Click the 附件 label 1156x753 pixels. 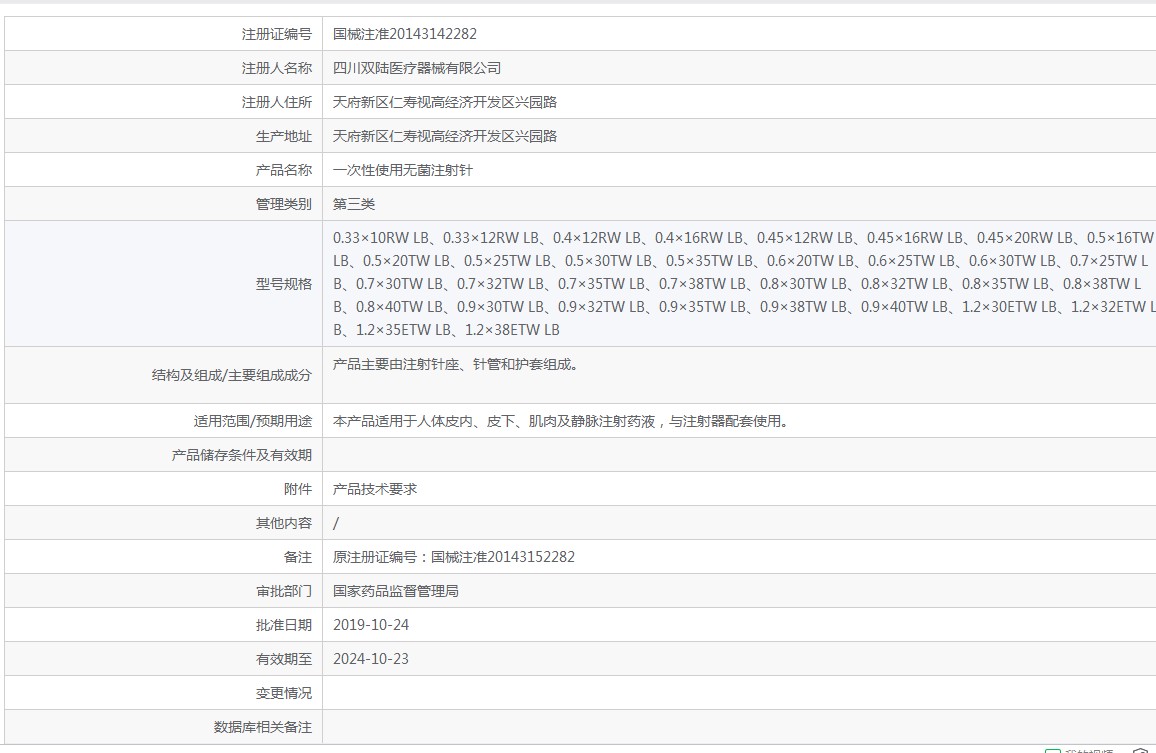click(x=298, y=489)
